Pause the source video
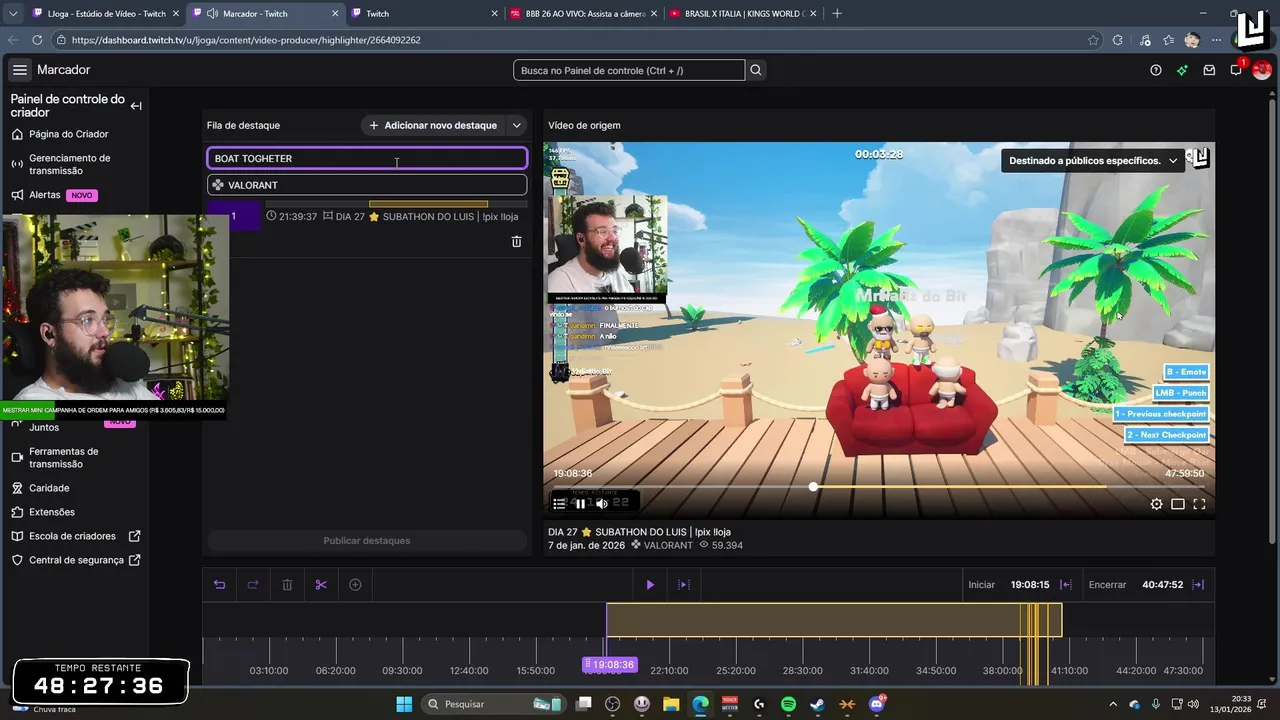The width and height of the screenshot is (1280, 720). tap(580, 504)
